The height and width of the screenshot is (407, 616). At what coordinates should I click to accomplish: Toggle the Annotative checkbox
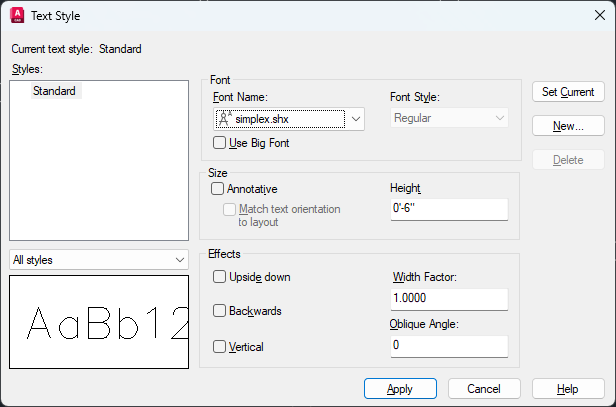(217, 189)
